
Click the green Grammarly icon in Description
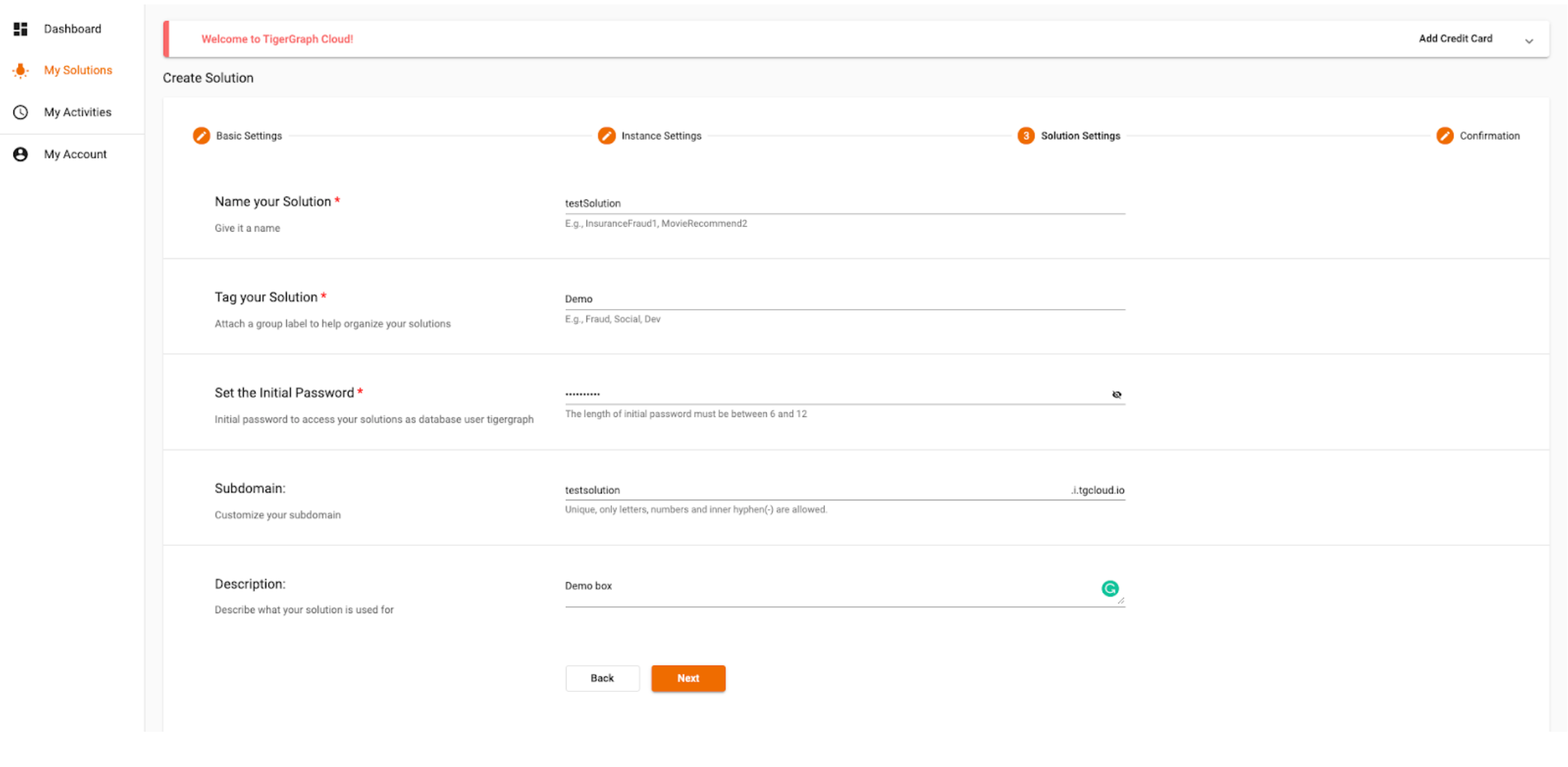[1110, 588]
